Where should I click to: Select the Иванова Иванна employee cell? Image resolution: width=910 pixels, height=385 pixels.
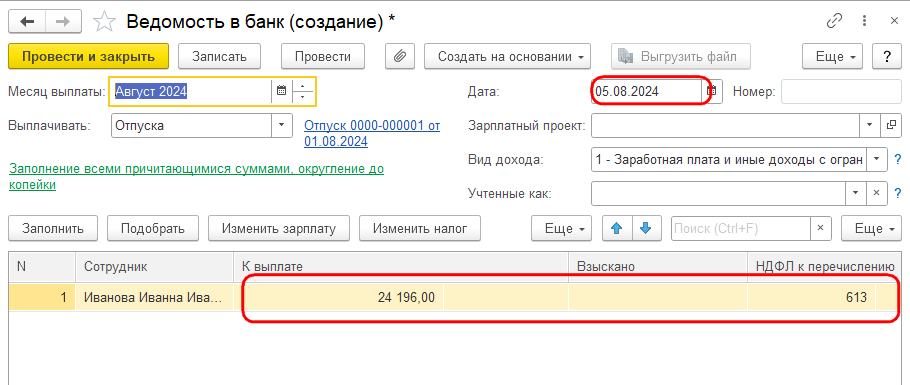pyautogui.click(x=154, y=297)
